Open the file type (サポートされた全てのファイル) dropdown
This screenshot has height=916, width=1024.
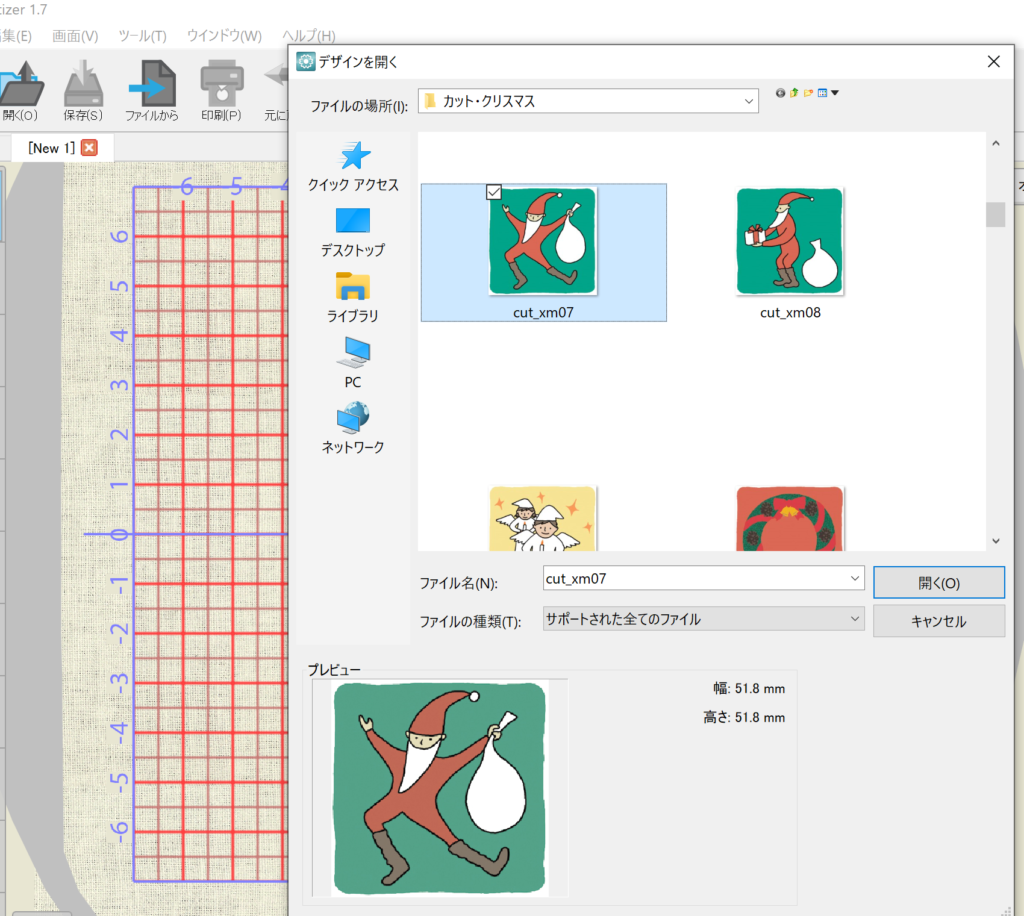pos(854,619)
